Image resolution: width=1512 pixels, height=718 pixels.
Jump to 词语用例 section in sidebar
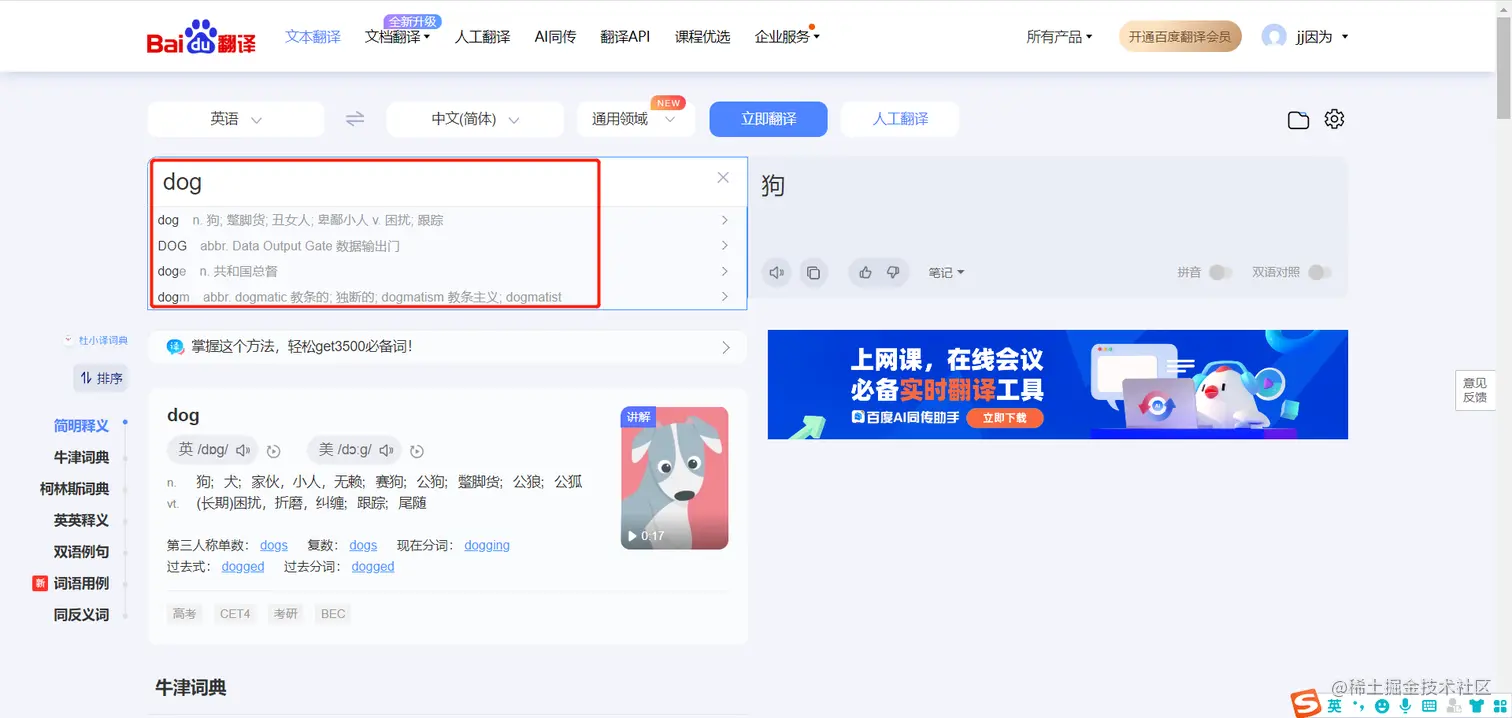81,583
